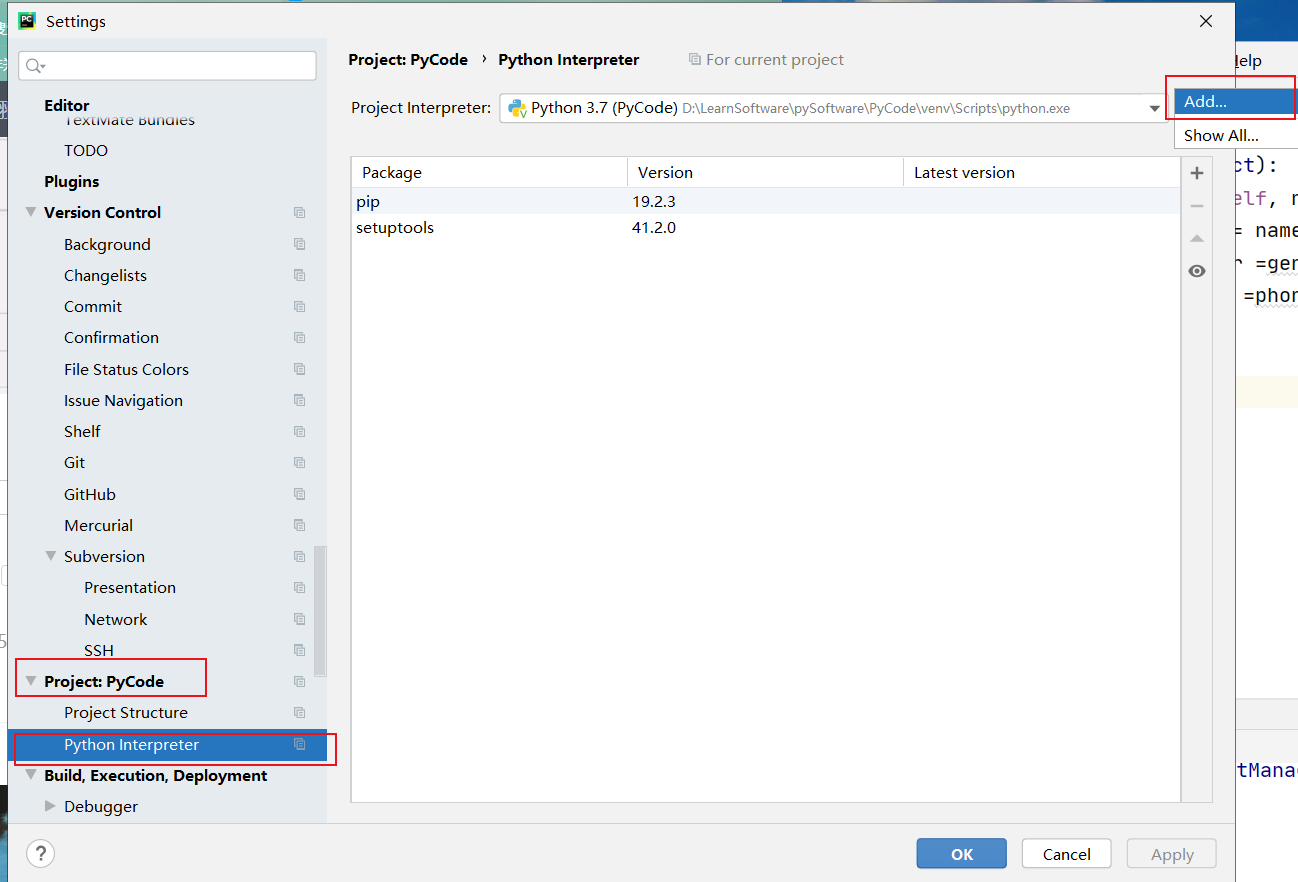This screenshot has height=882, width=1298.
Task: Click project-level icon beside Version Control
Action: click(299, 212)
